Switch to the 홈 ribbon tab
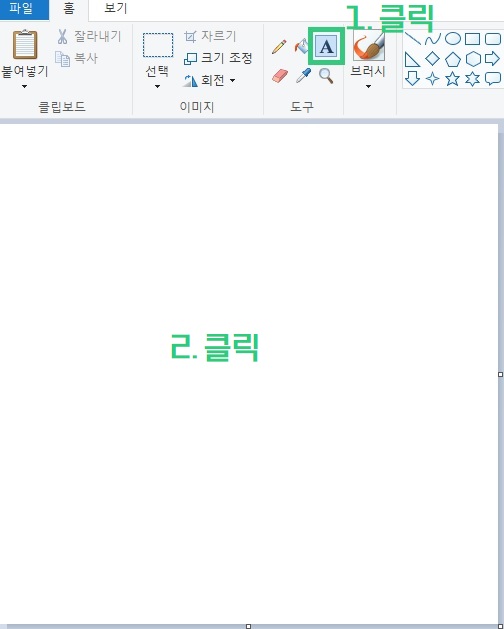Viewport: 504px width, 629px height. pyautogui.click(x=69, y=9)
